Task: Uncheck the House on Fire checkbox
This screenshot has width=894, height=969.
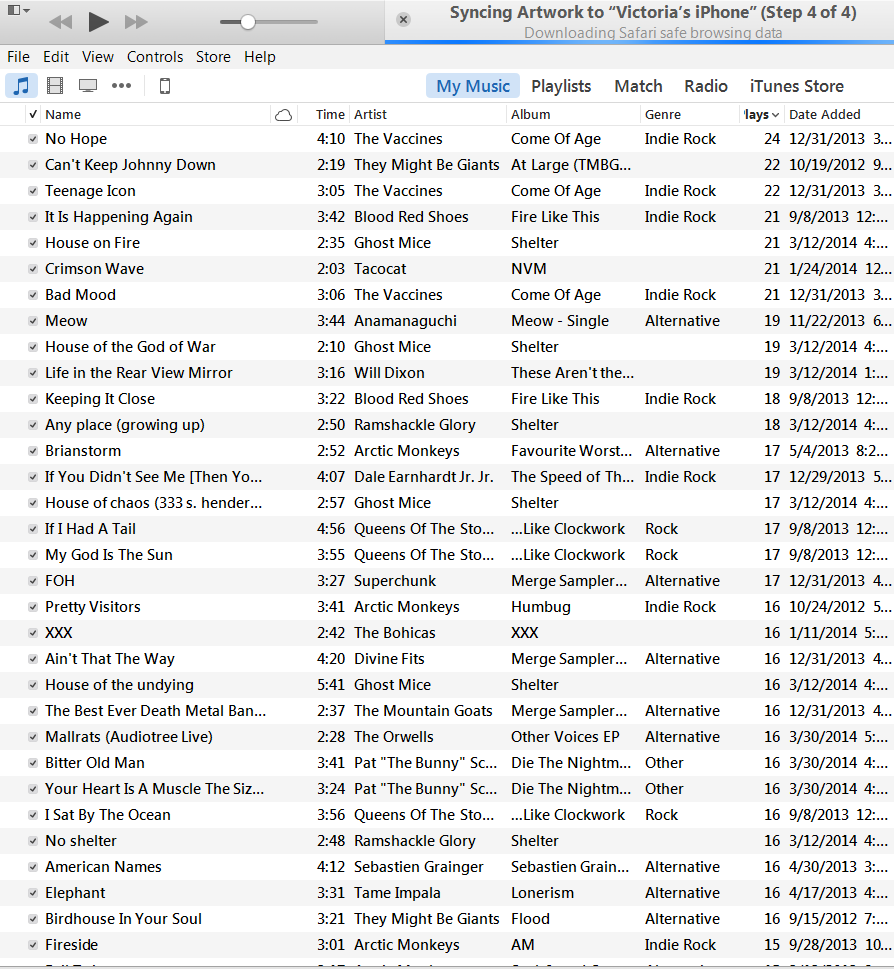Action: click(33, 243)
